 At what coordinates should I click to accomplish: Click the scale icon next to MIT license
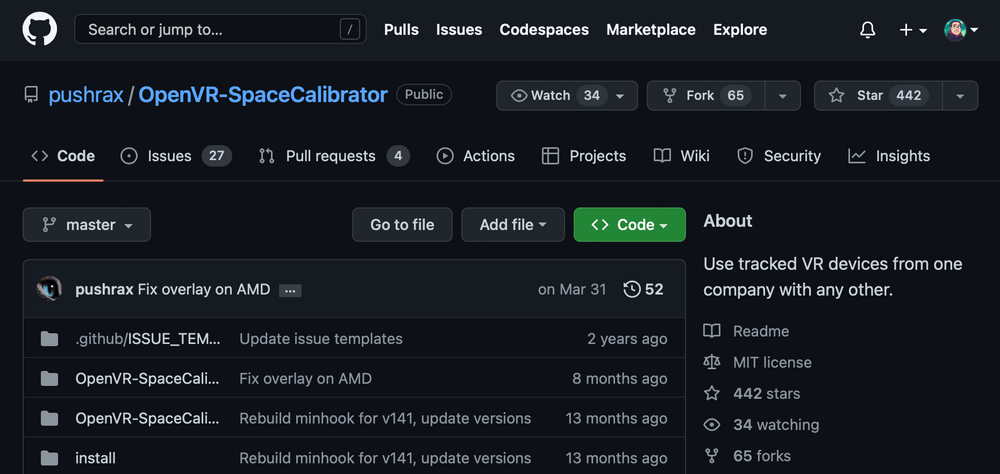coord(712,362)
